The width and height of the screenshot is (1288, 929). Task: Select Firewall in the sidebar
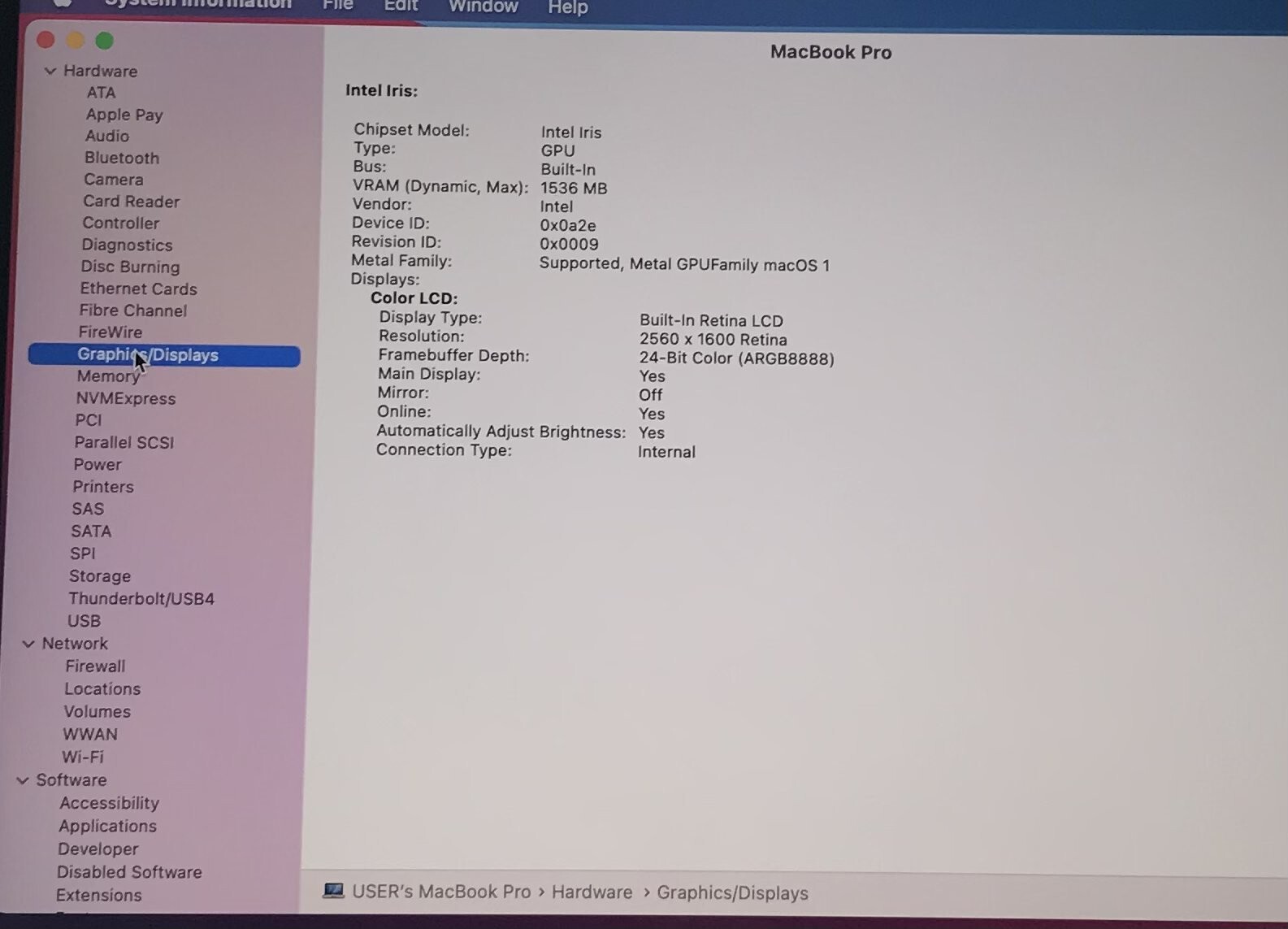point(95,666)
